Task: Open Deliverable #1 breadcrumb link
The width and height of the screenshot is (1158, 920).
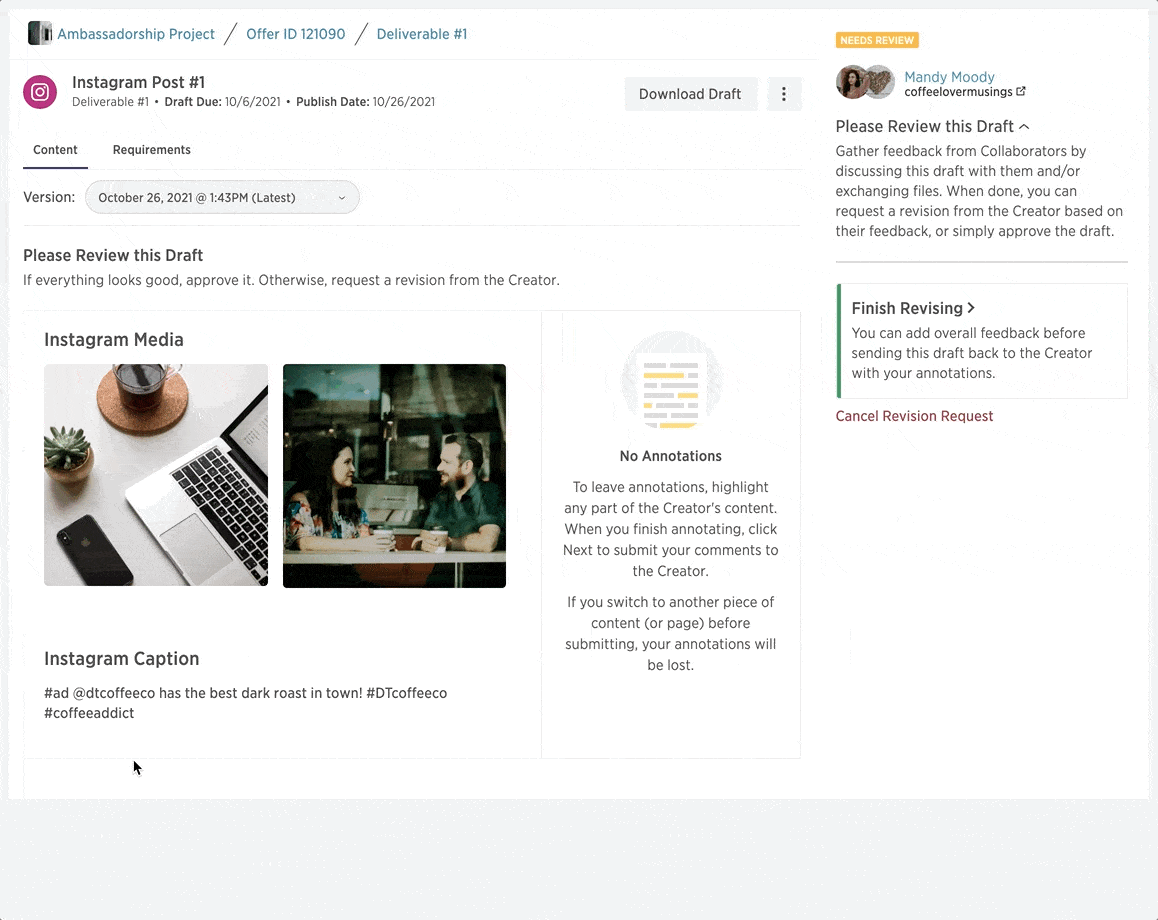Action: 422,34
